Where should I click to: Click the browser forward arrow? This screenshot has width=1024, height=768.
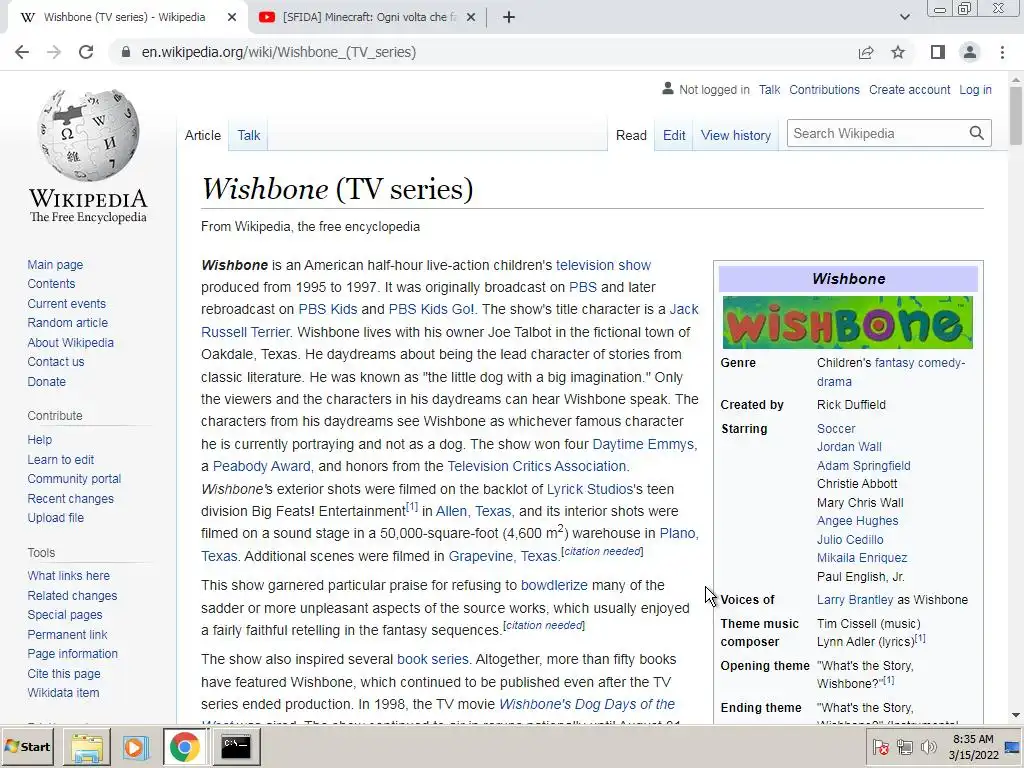tap(54, 52)
